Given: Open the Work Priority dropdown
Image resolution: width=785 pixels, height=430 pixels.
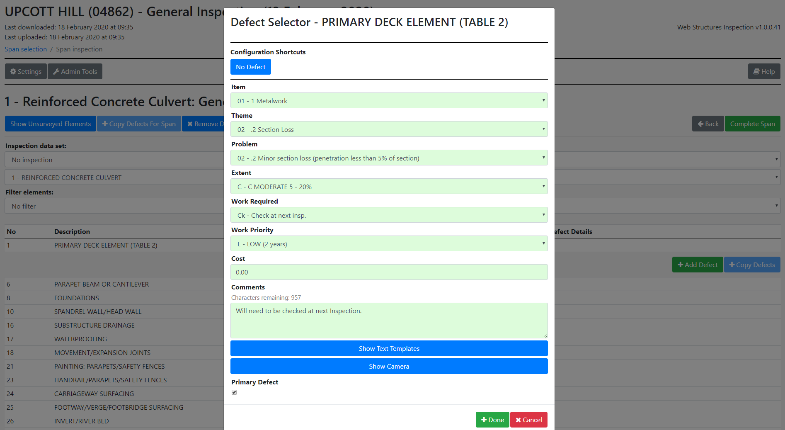Looking at the screenshot, I should [389, 243].
